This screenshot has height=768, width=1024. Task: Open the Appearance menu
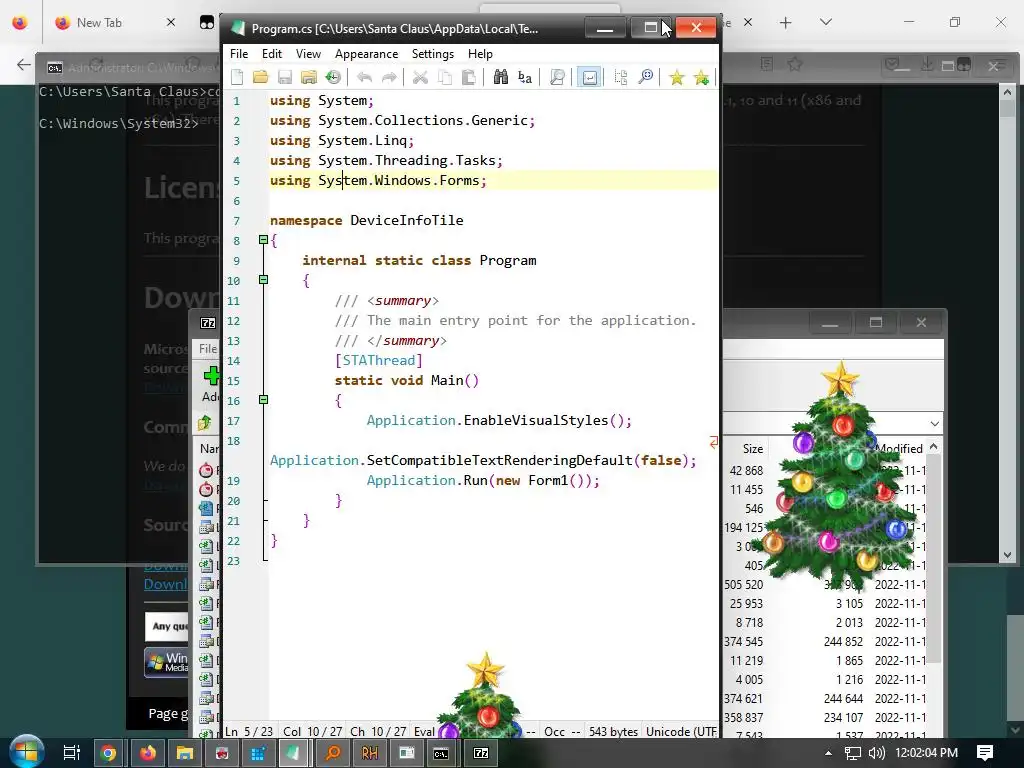[x=366, y=54]
